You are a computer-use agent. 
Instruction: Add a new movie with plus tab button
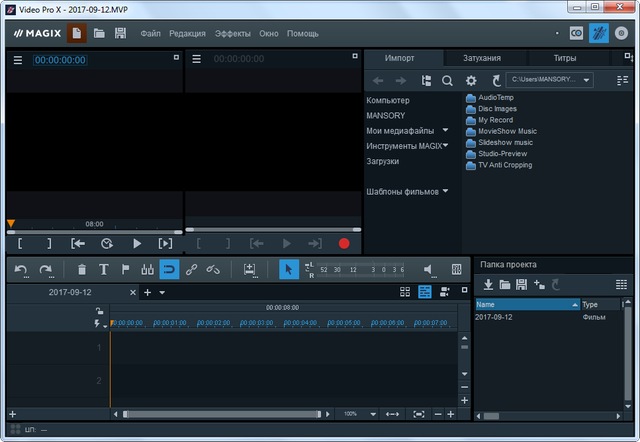click(148, 293)
